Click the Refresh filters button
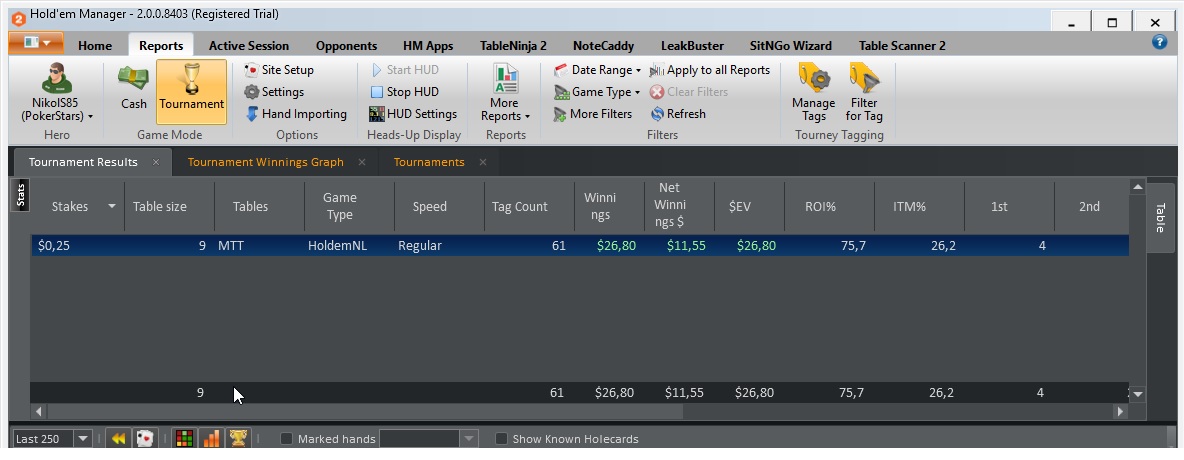 coord(677,114)
